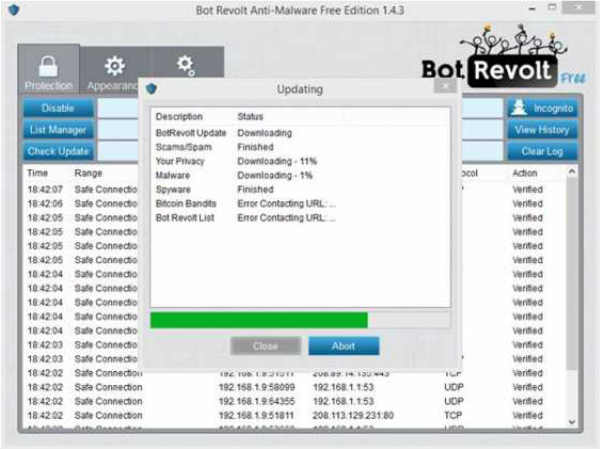The image size is (600, 450).
Task: Click the shield icon in Updating dialog title
Action: (152, 89)
